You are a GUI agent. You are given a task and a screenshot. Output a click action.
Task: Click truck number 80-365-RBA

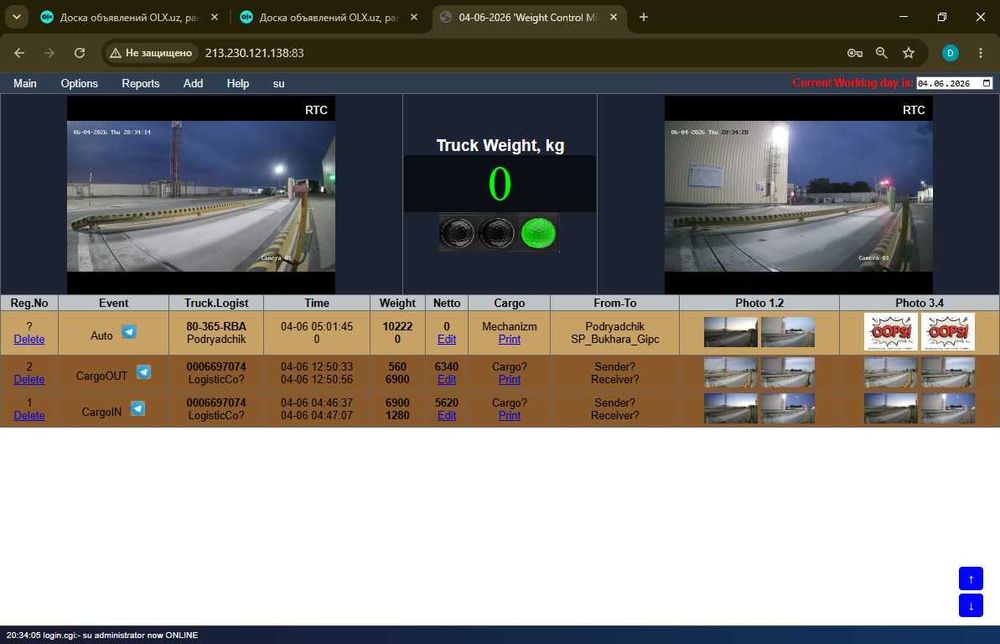216,326
